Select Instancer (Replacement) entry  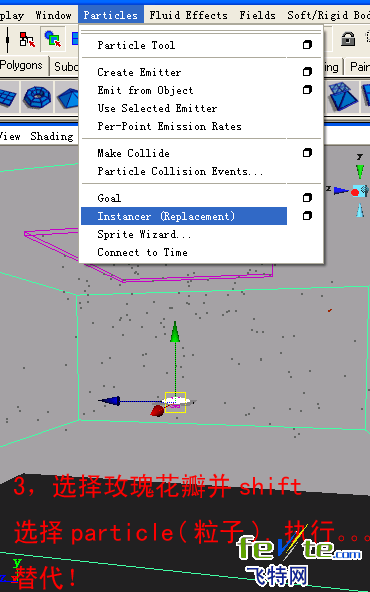184,216
